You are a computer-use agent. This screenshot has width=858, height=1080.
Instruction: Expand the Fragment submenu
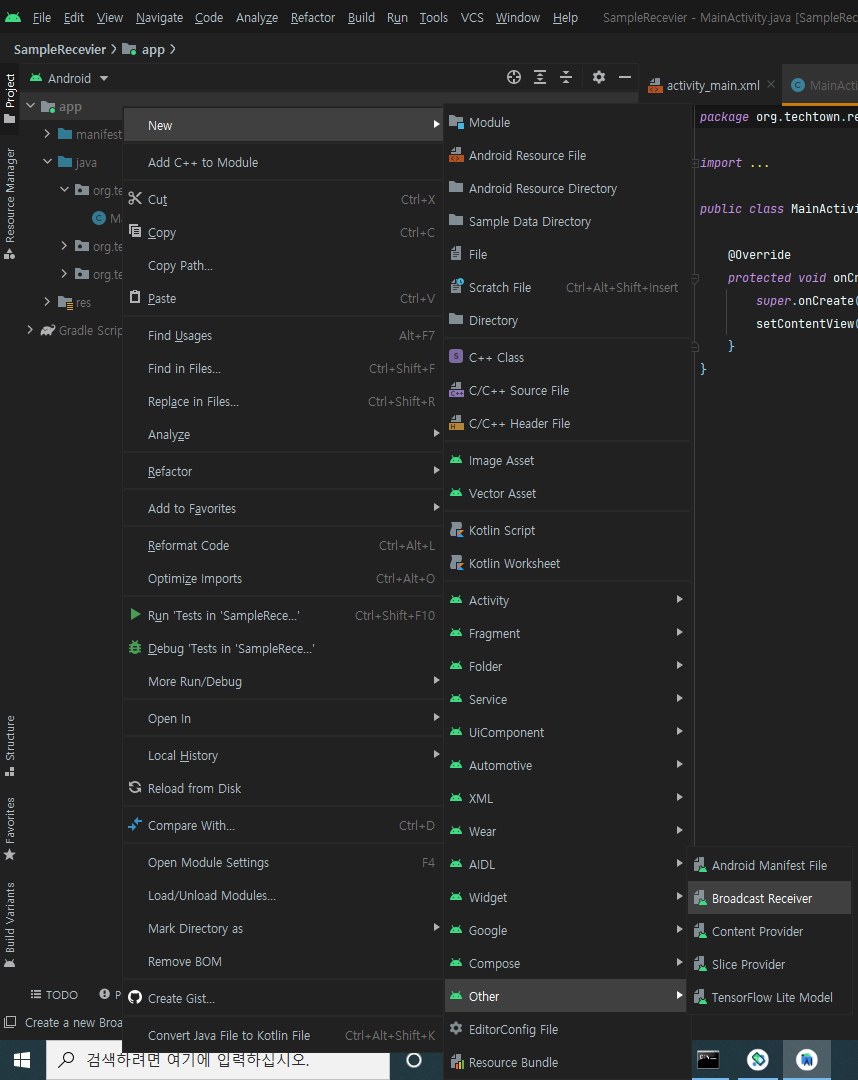pos(566,633)
